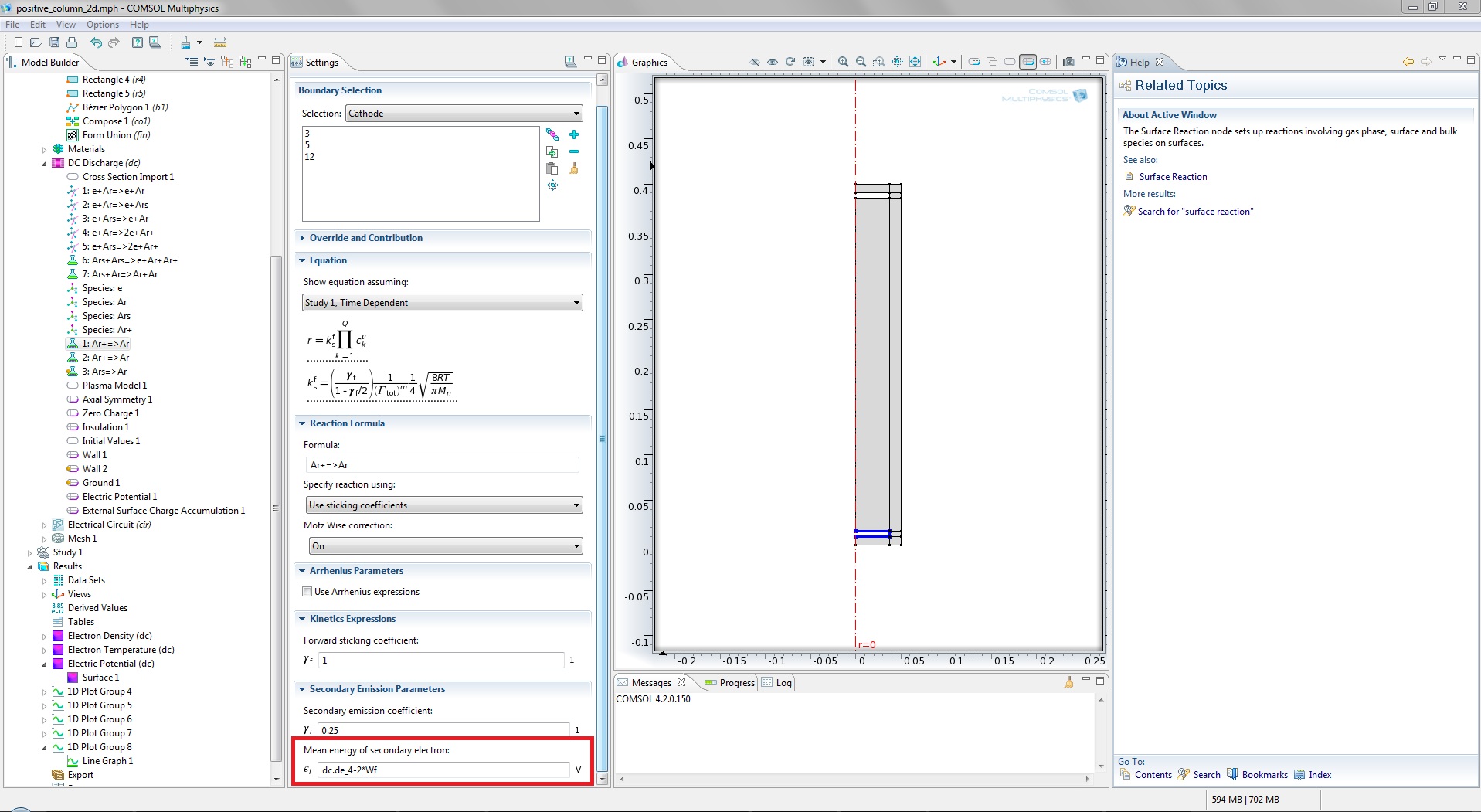Click the Save floppy disk icon
Screen dimensions: 1481x812
click(54, 42)
